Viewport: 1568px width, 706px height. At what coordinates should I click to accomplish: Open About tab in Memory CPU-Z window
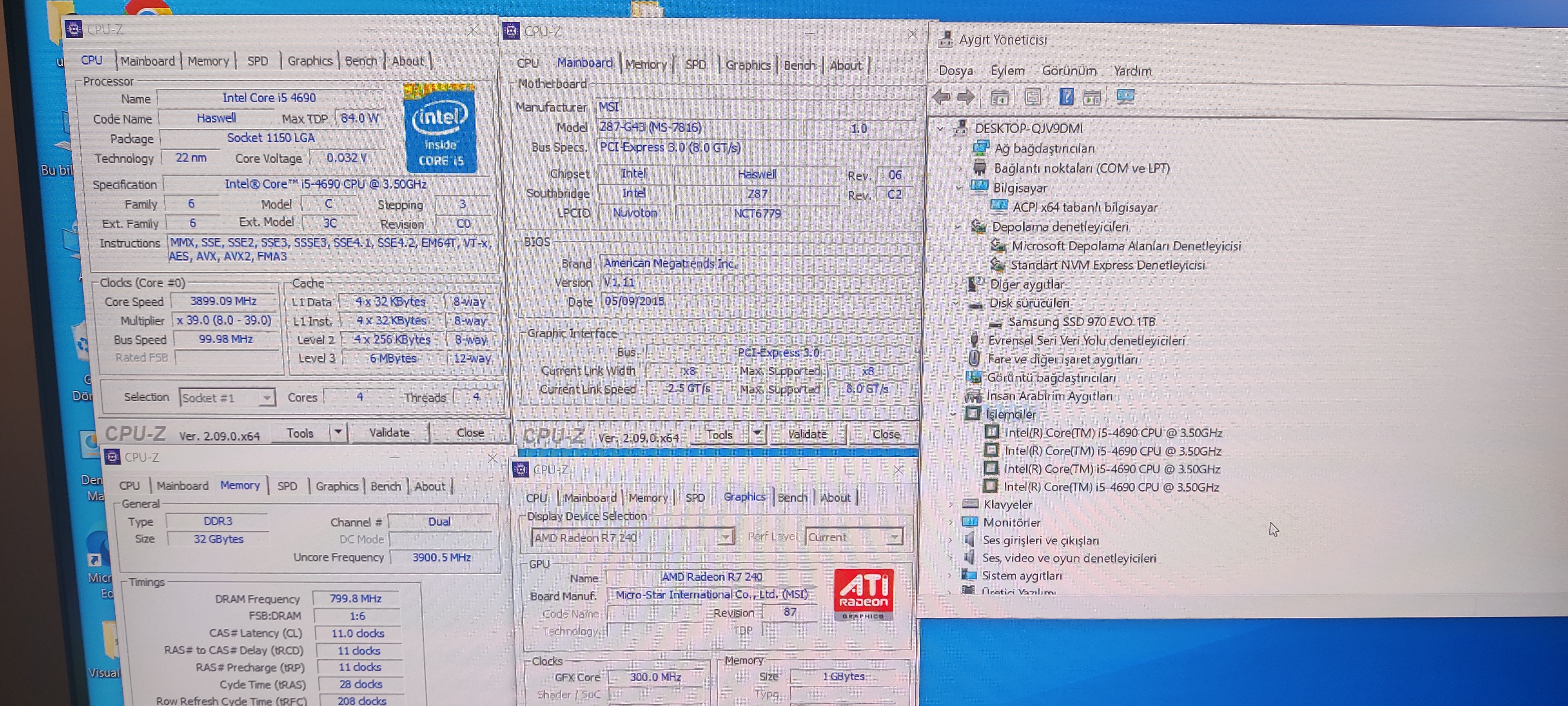click(430, 486)
